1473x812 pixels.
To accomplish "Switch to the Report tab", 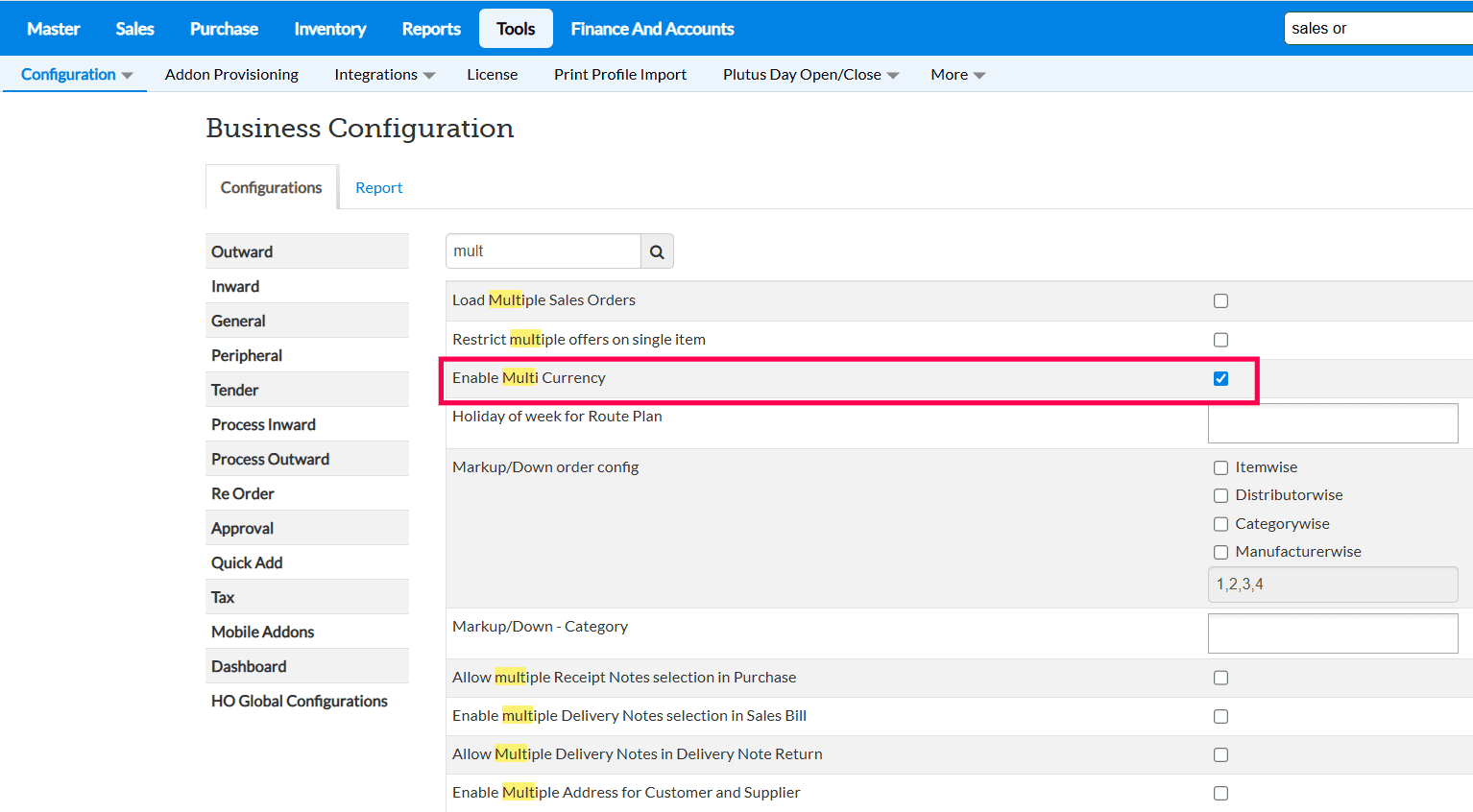I will [378, 188].
